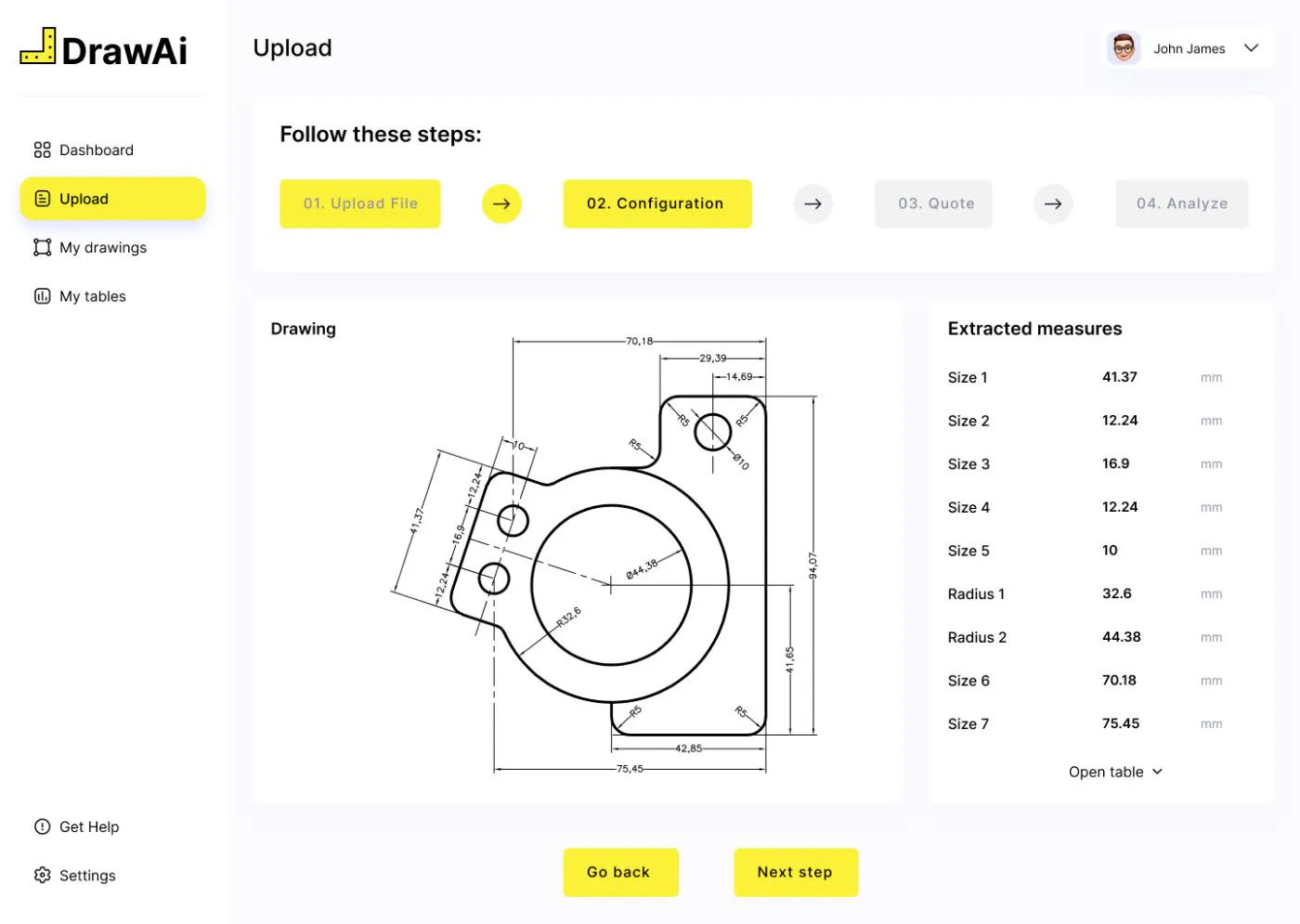Select the 04. Analyze step

point(1181,203)
